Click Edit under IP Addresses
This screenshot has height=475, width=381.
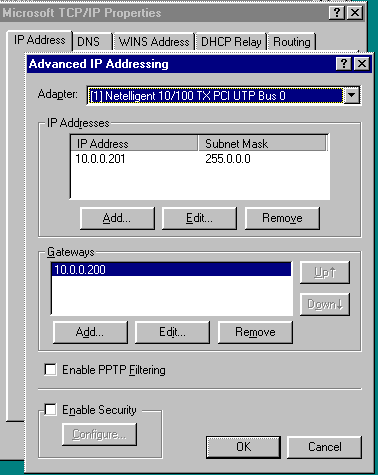pos(199,218)
